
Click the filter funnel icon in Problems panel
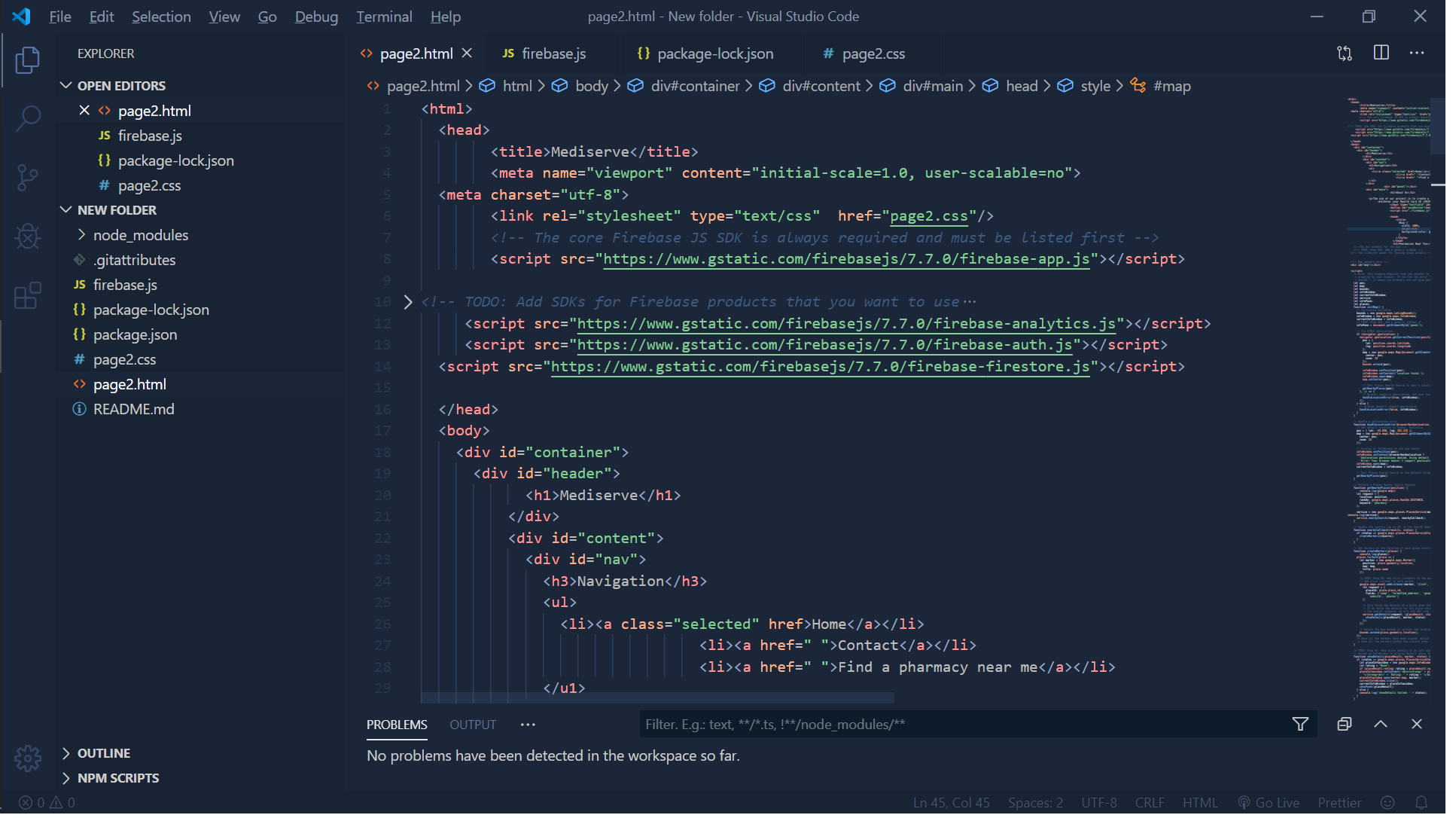coord(1300,725)
